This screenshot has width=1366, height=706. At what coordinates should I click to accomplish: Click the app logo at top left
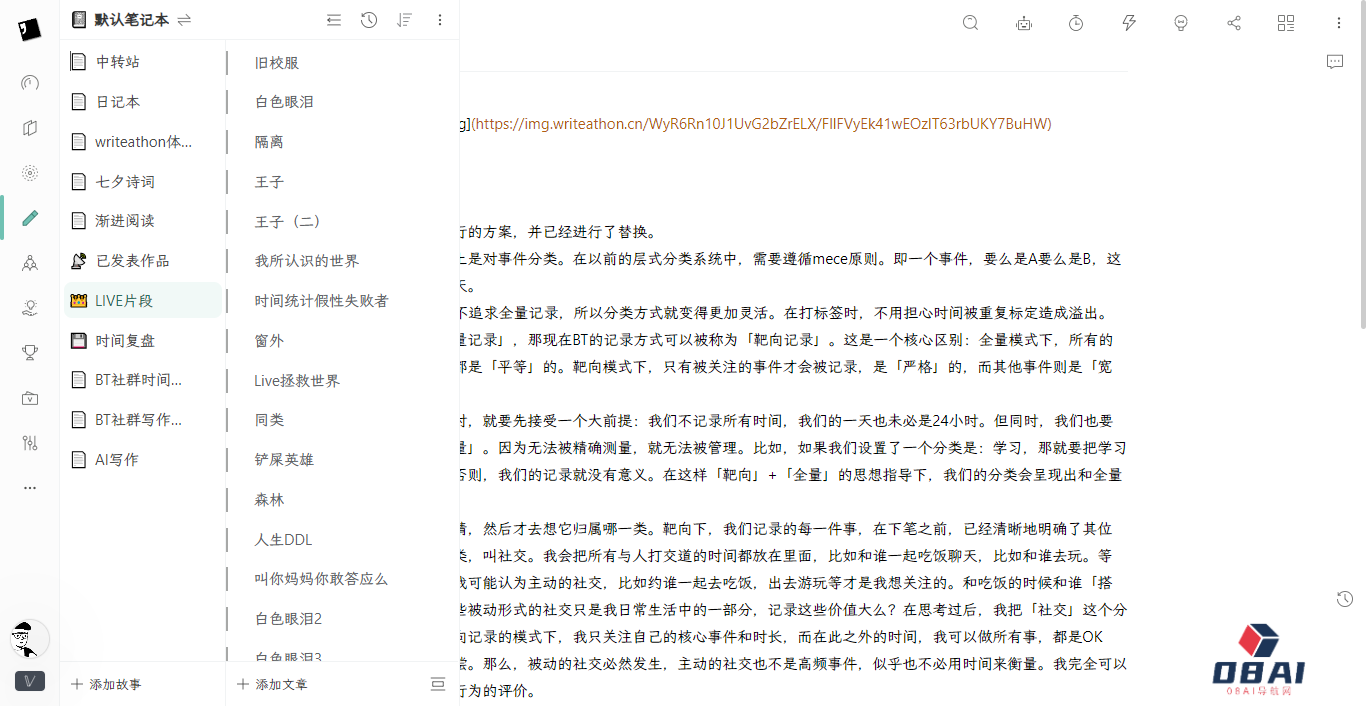pyautogui.click(x=29, y=30)
